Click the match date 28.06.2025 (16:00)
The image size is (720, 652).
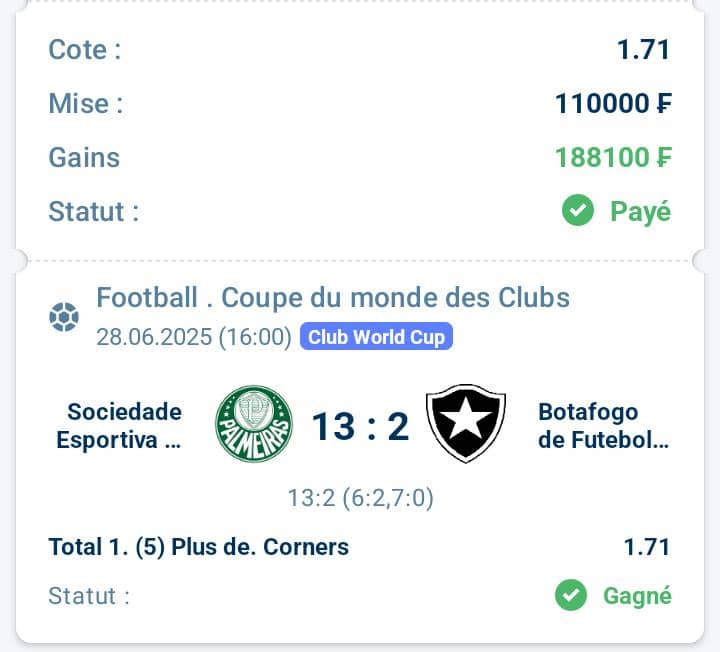(194, 337)
